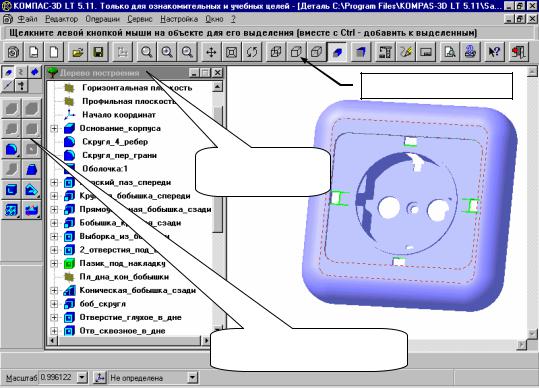Open the ? help menu

233,19
